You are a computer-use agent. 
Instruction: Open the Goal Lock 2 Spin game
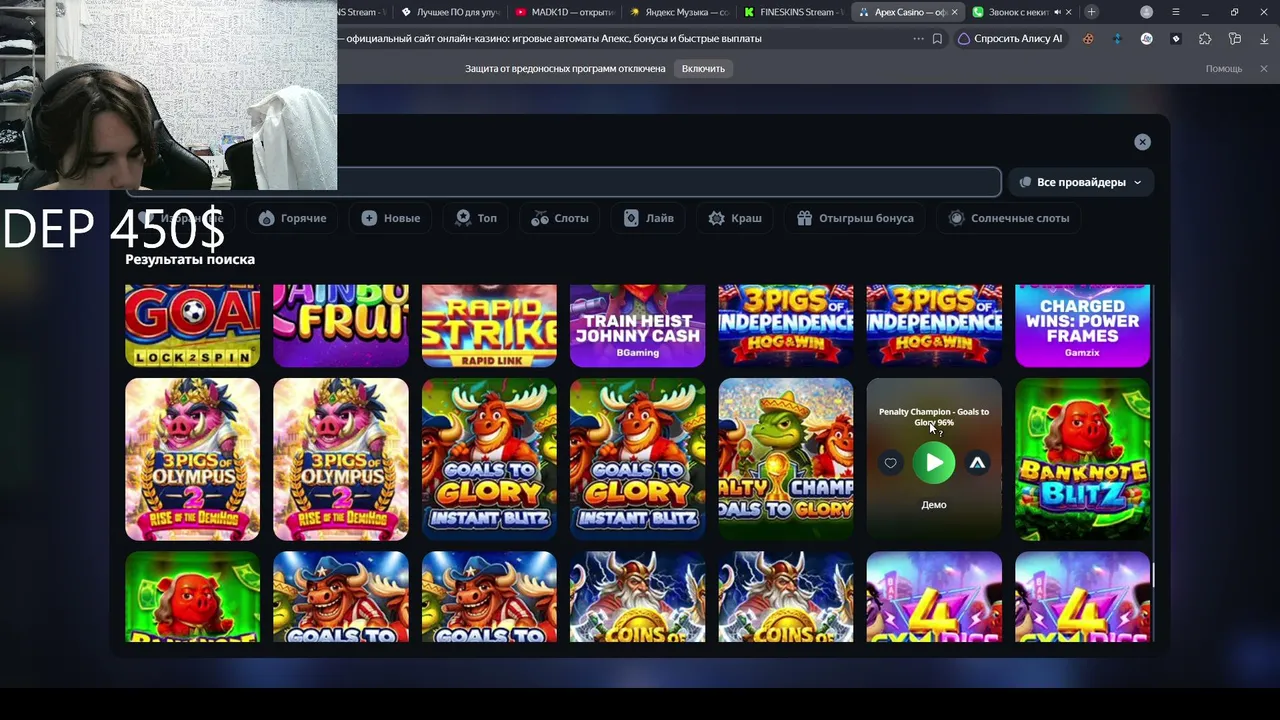(192, 326)
